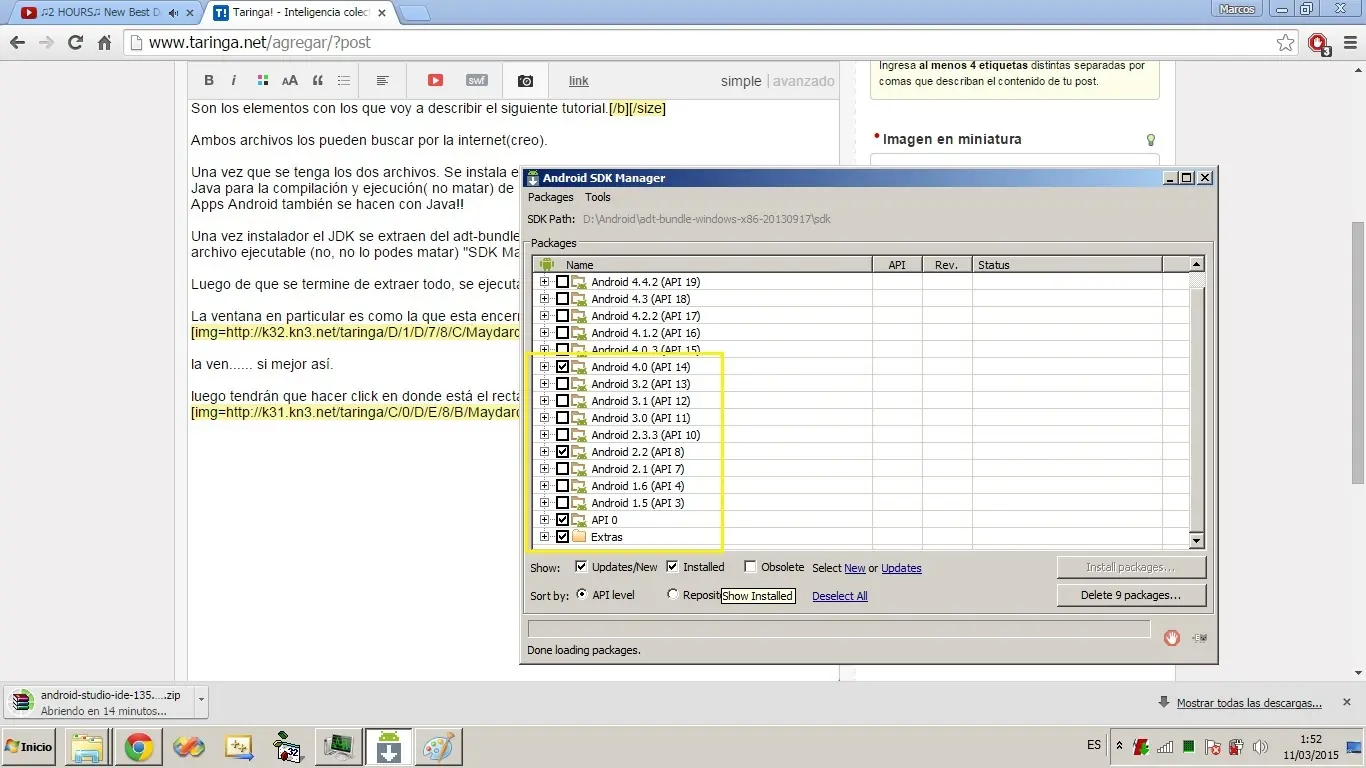The height and width of the screenshot is (768, 1366).
Task: Open the Paint taskbar icon
Action: [x=438, y=748]
